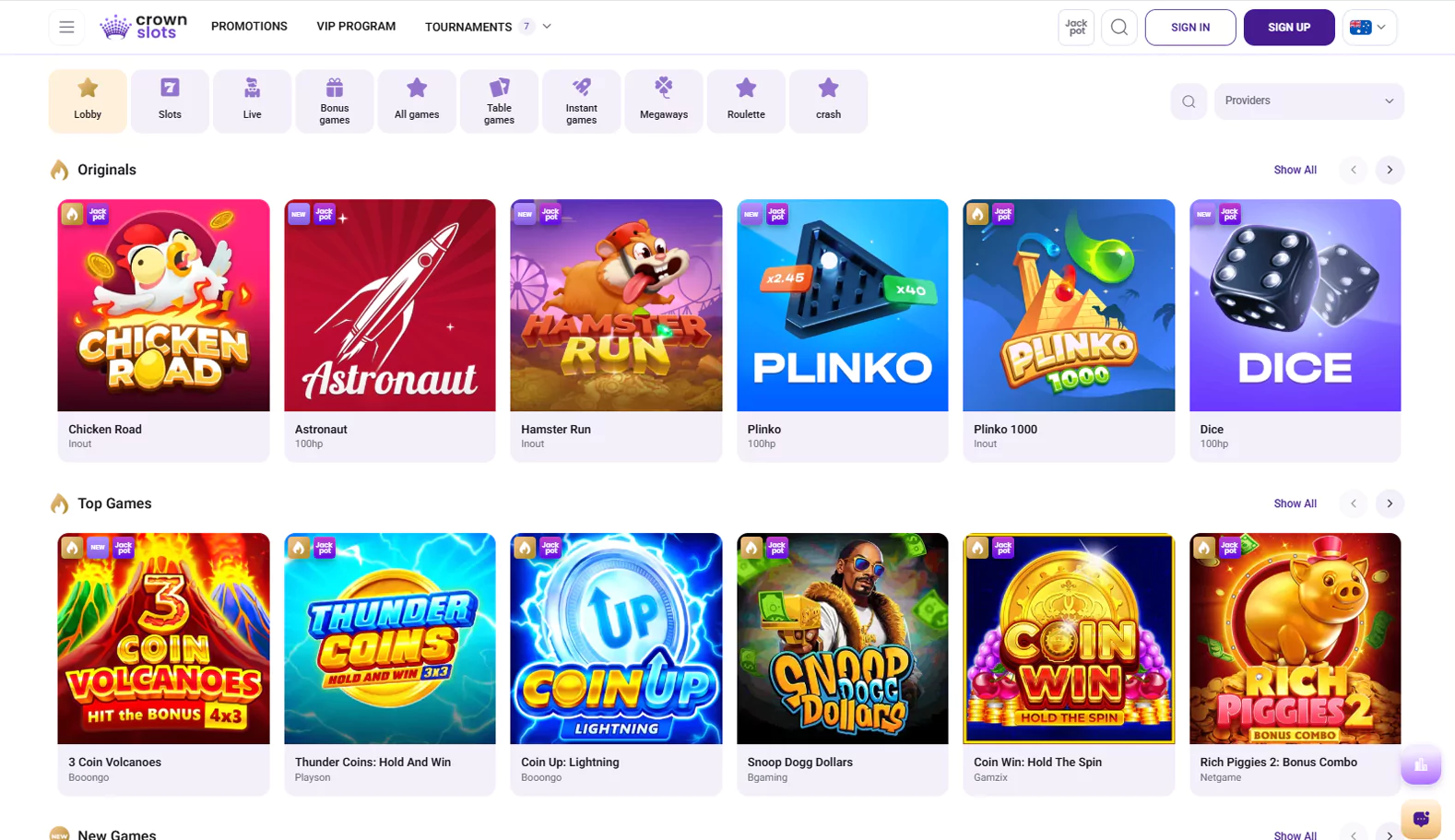
Task: Click the header search magnifier icon
Action: pyautogui.click(x=1118, y=28)
